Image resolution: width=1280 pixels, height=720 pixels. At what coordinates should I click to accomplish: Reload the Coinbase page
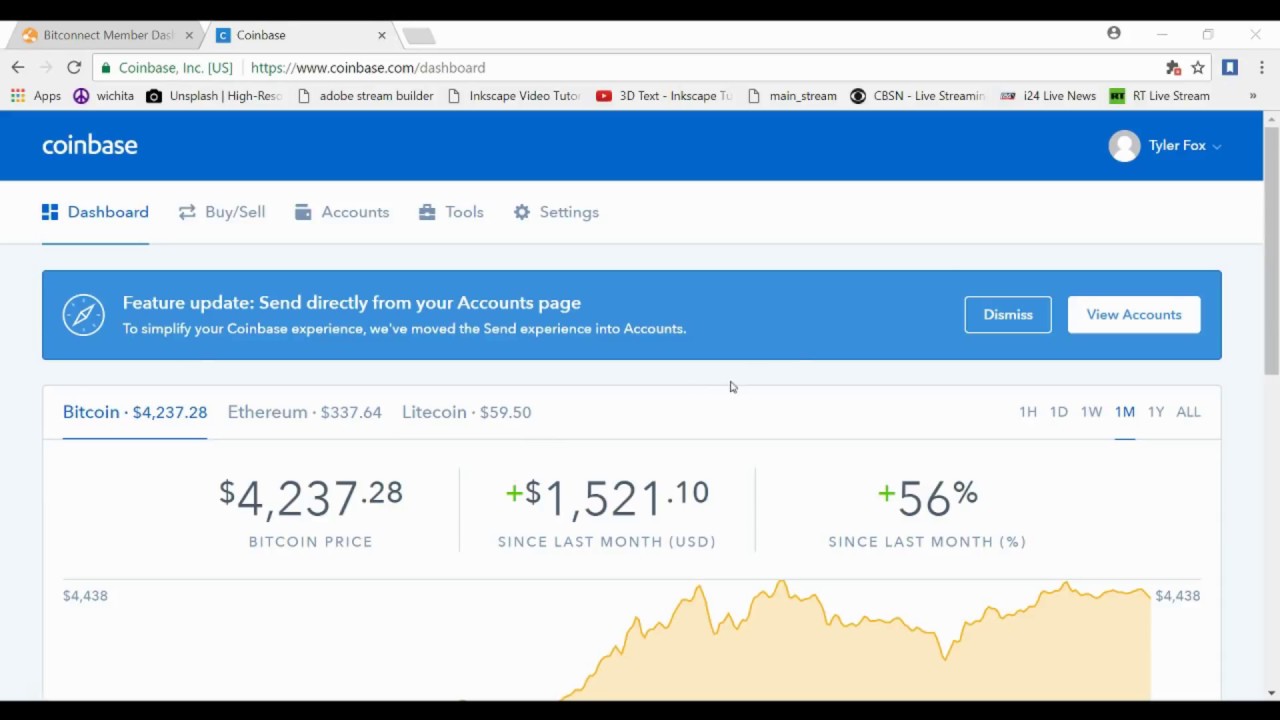pos(74,67)
